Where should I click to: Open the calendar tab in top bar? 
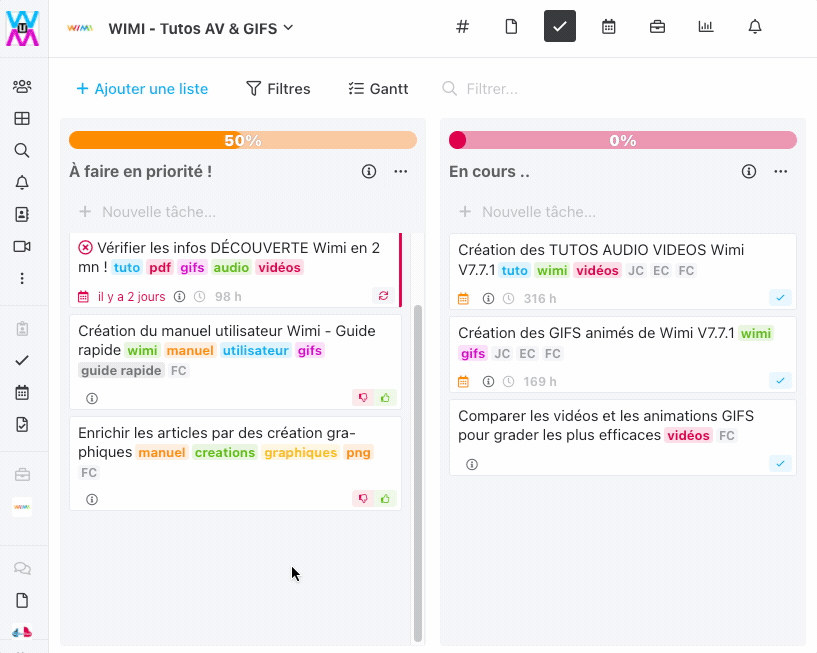click(x=609, y=26)
